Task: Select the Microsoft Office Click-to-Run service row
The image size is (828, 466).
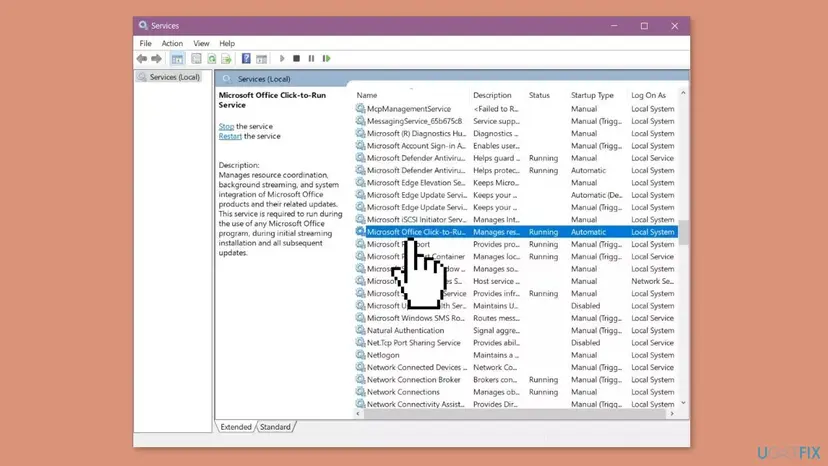Action: pos(516,232)
